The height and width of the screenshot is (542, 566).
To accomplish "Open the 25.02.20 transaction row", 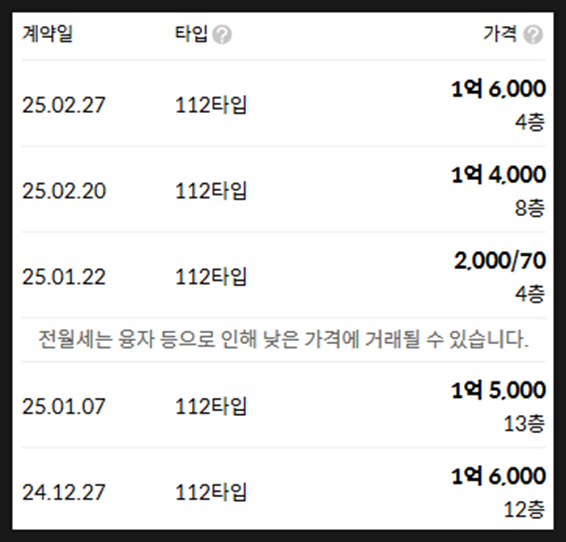I will [x=283, y=189].
